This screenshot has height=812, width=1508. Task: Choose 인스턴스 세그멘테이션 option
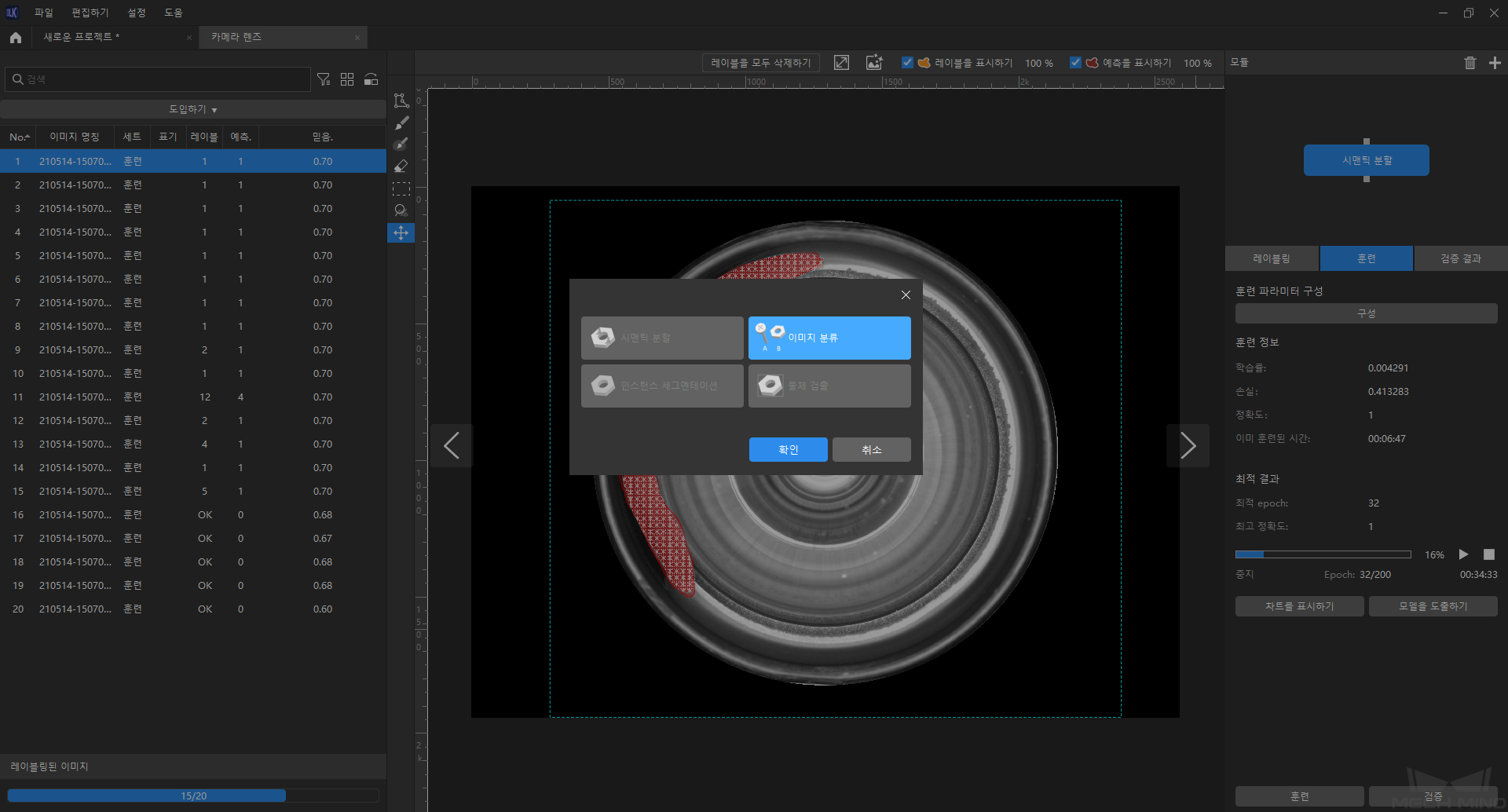coord(662,386)
